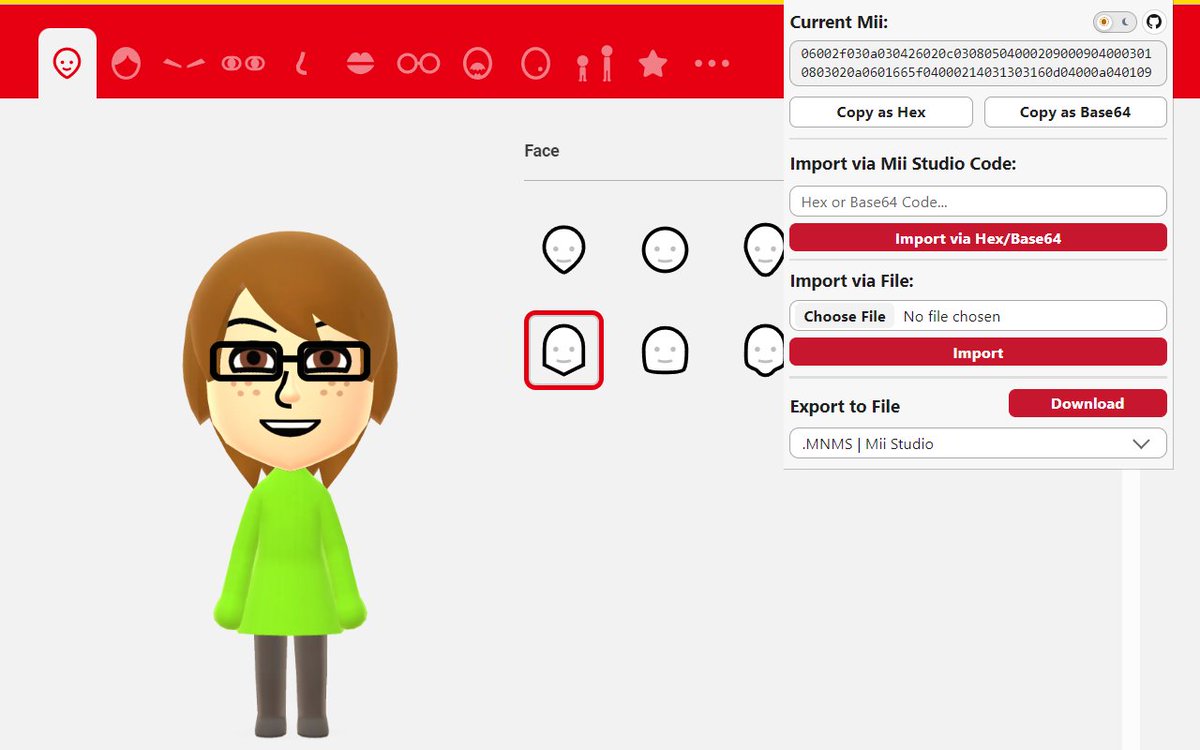Choose the selected angular face shape with red border
1200x750 pixels.
564,350
